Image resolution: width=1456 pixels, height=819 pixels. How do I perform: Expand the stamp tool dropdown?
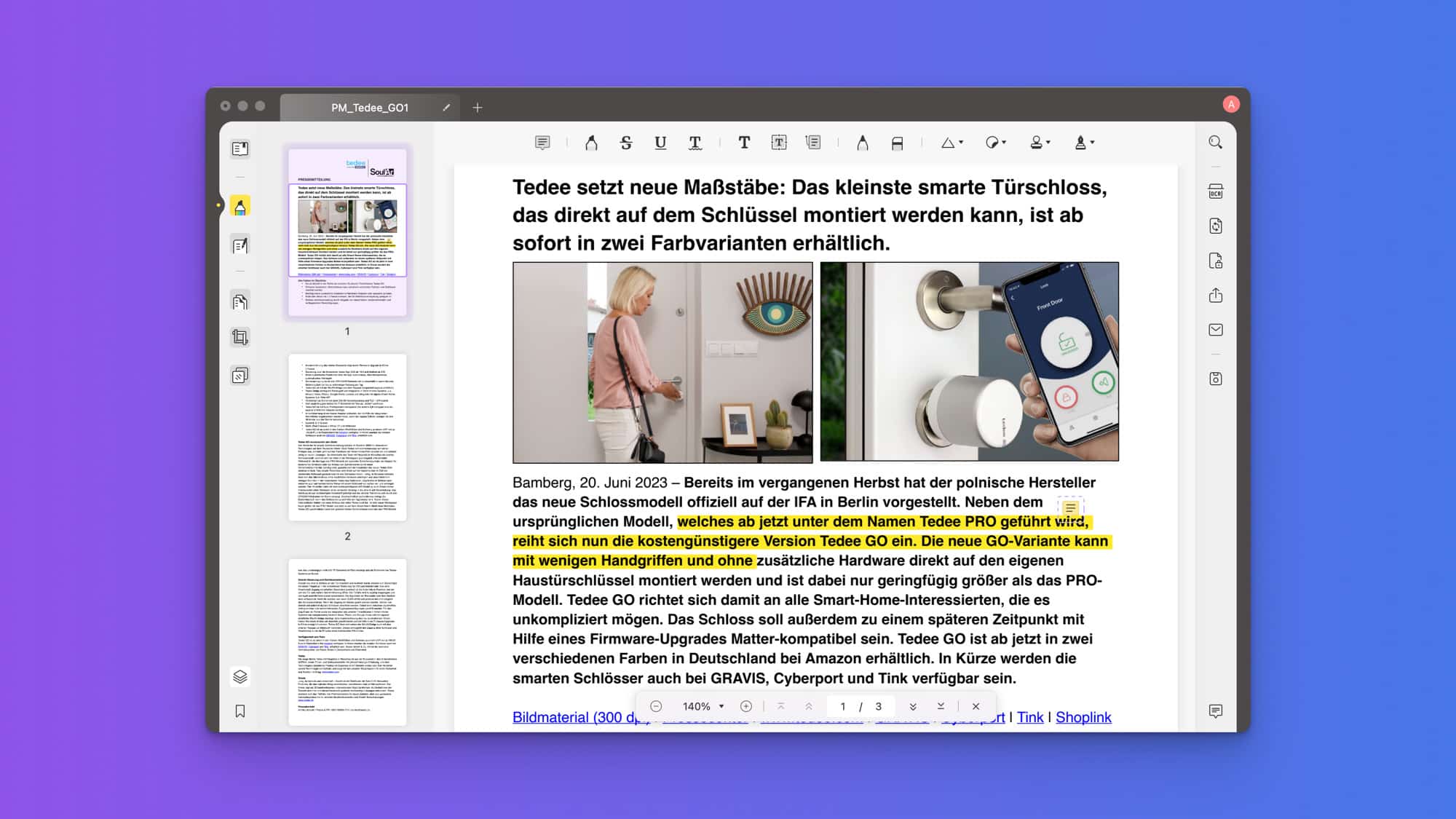coord(1040,143)
